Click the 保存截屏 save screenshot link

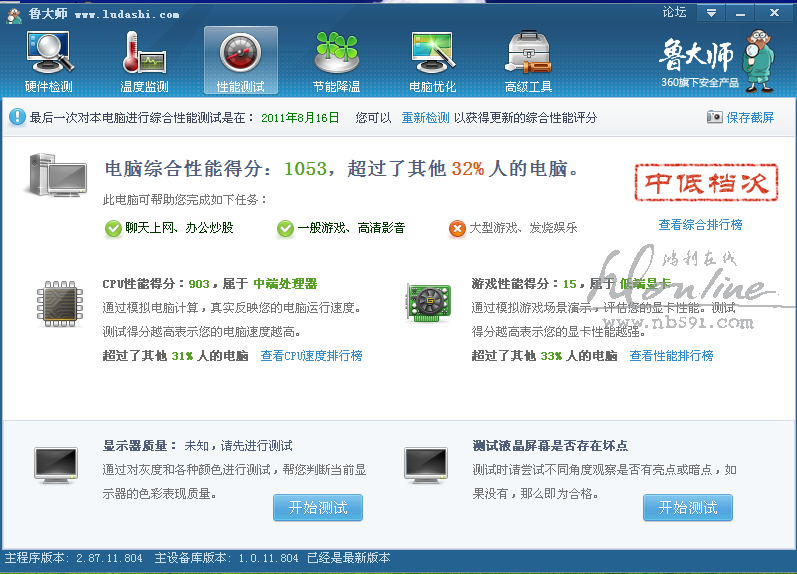click(750, 117)
